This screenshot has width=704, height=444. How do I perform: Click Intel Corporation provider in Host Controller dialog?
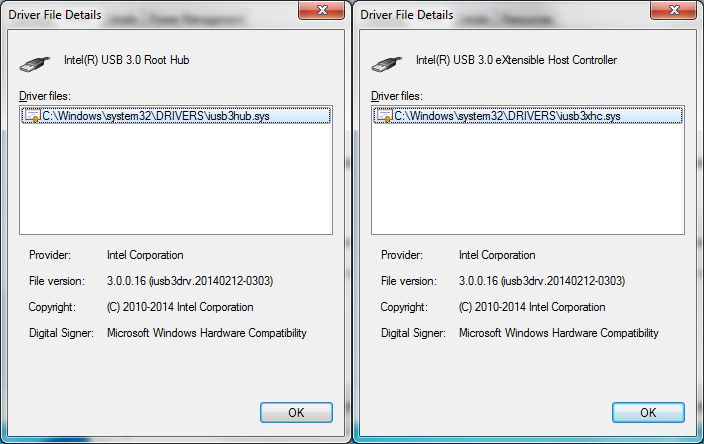coord(497,255)
